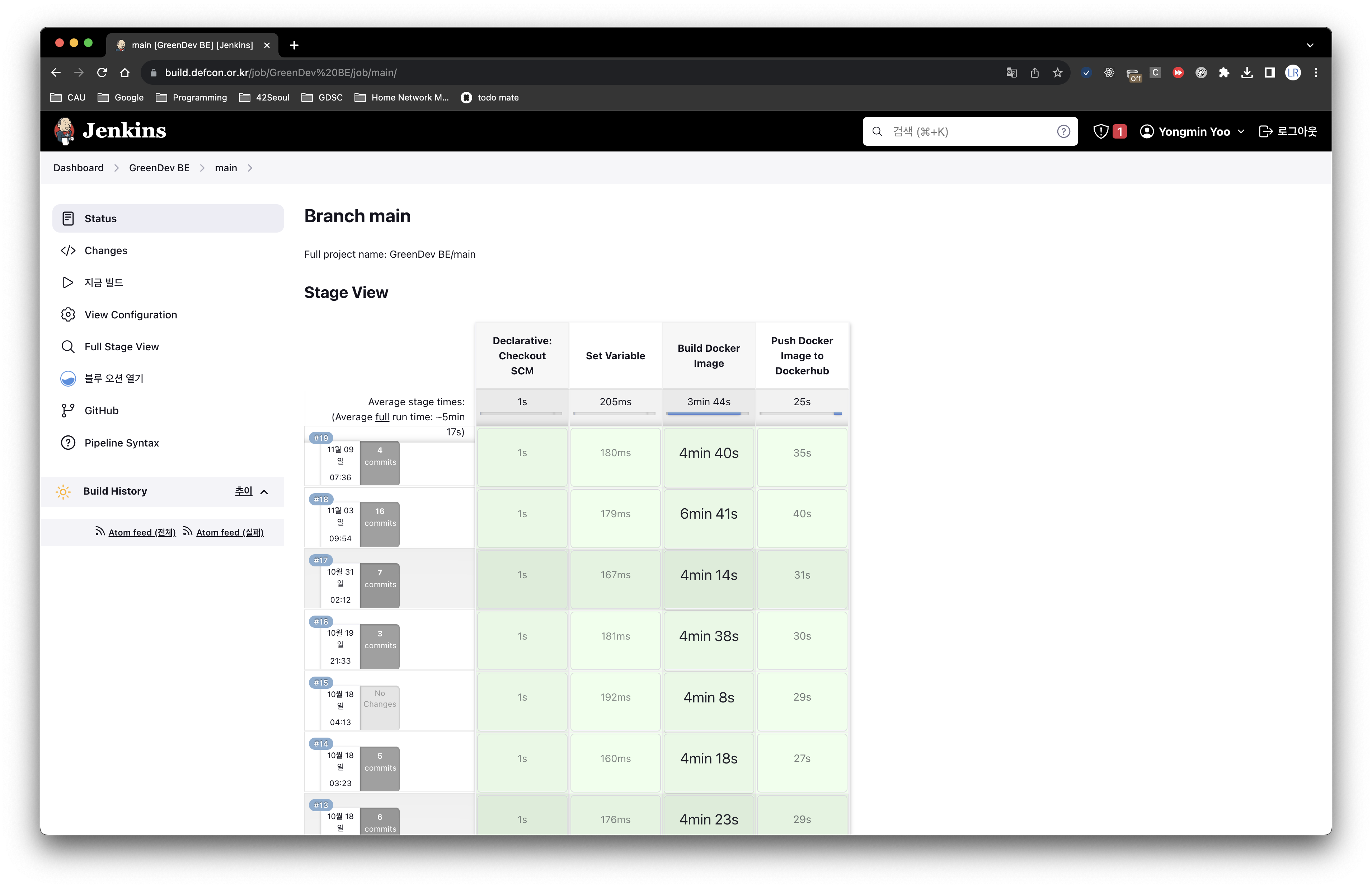Open the Status sidebar item
1372x888 pixels.
coord(168,219)
